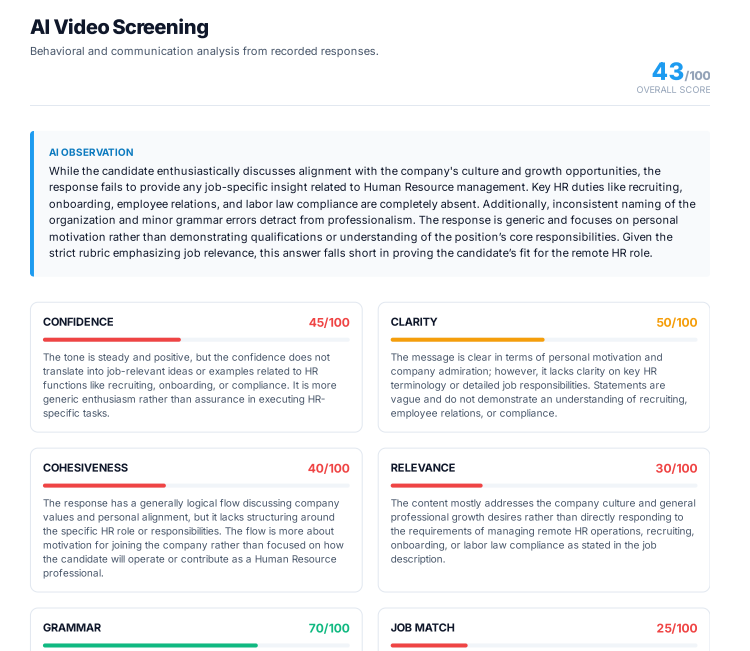
Task: Select the CONFIDENCE card heading
Action: pos(78,322)
